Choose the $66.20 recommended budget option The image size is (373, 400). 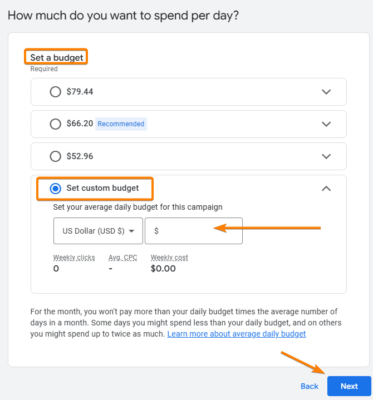[x=55, y=124]
